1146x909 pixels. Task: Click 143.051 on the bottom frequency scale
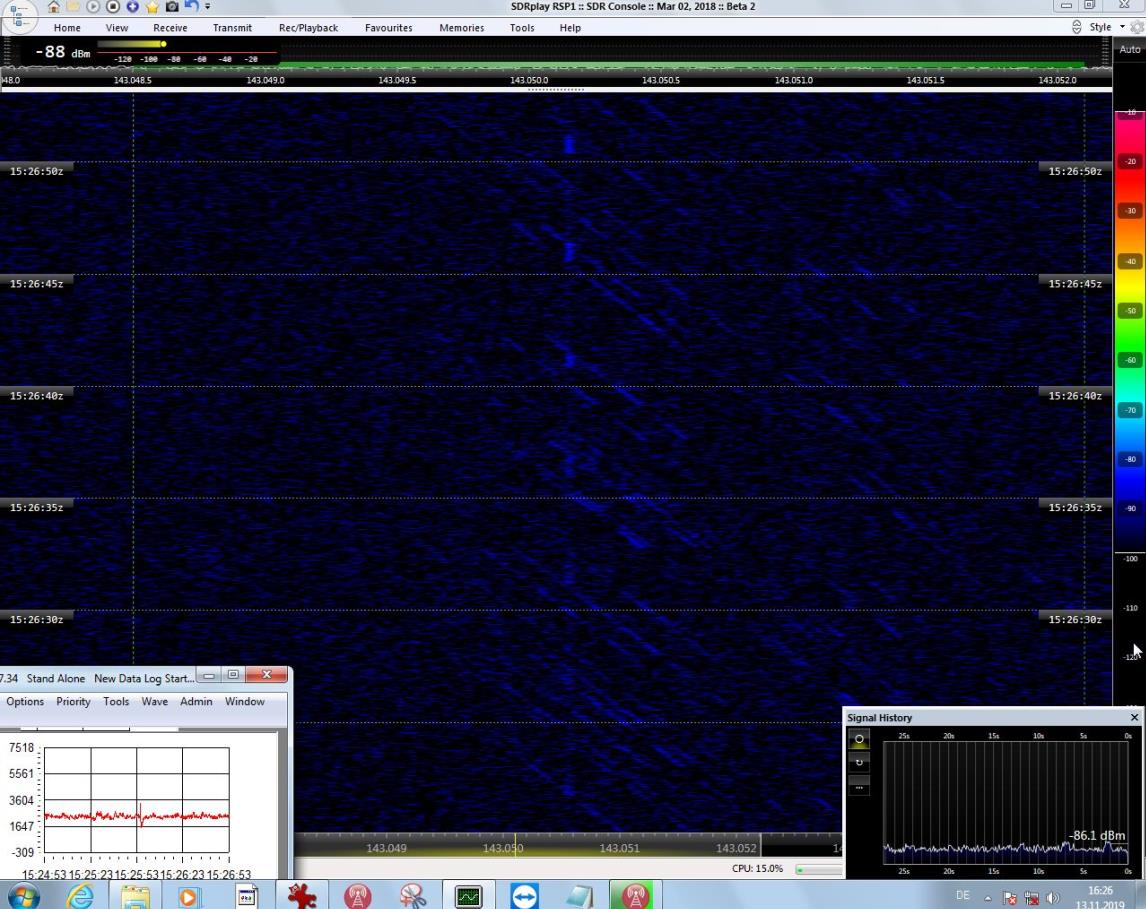(620, 848)
